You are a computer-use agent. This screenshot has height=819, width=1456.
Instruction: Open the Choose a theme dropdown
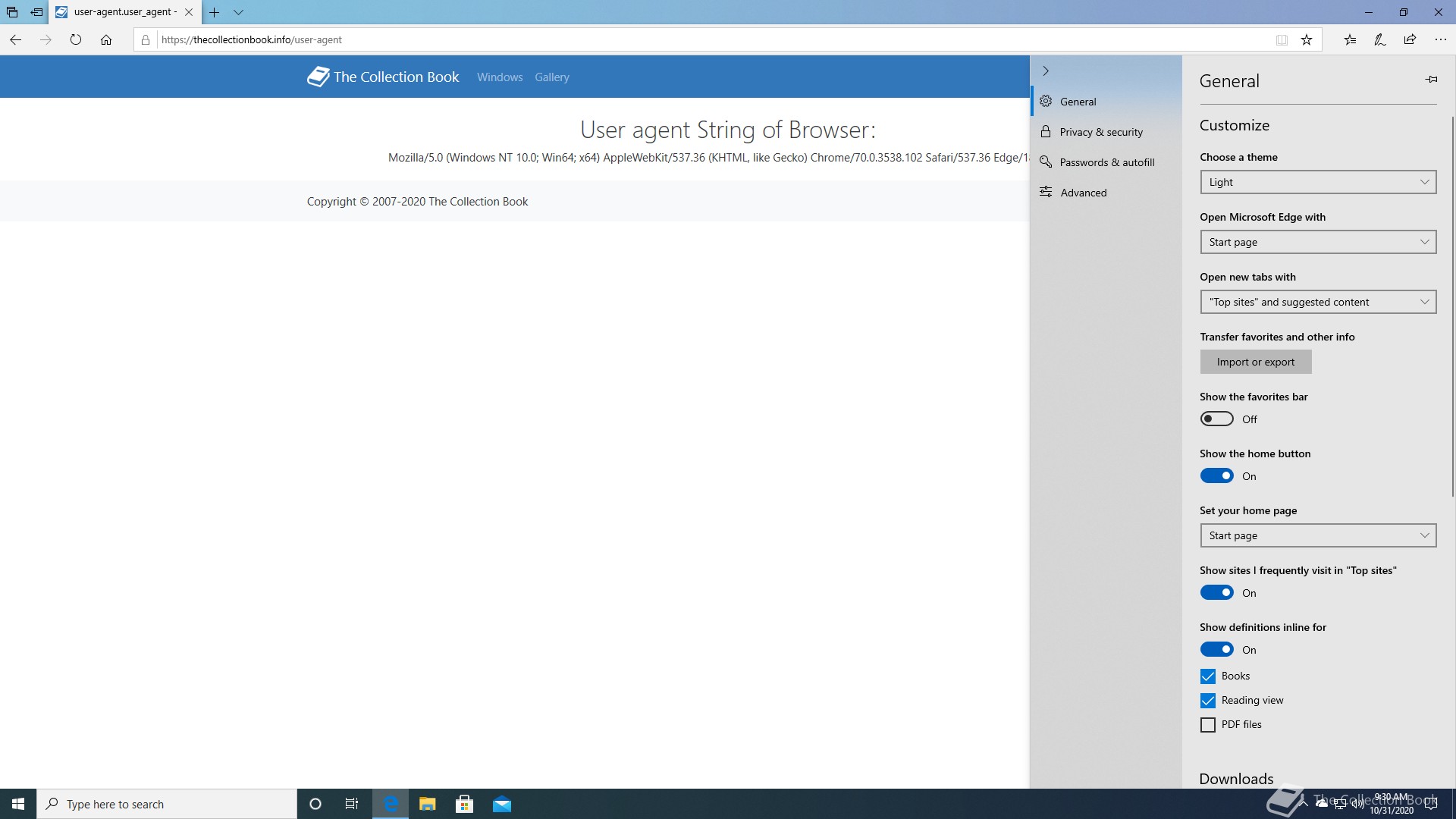click(1318, 182)
